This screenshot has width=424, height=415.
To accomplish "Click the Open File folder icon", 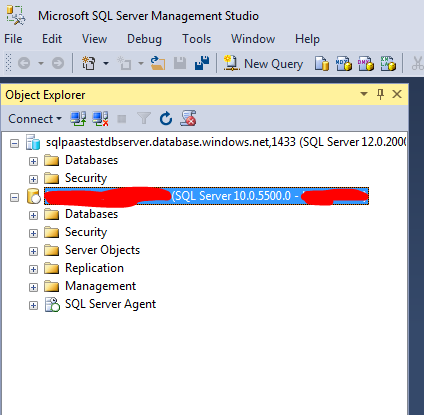I will pyautogui.click(x=158, y=63).
